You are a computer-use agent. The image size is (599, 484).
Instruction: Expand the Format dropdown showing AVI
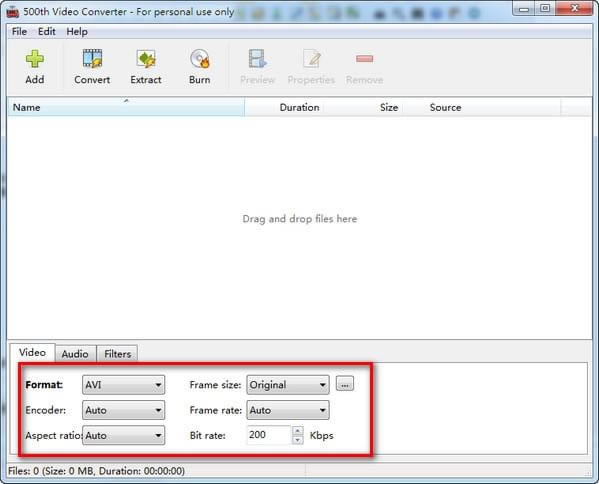[x=123, y=385]
